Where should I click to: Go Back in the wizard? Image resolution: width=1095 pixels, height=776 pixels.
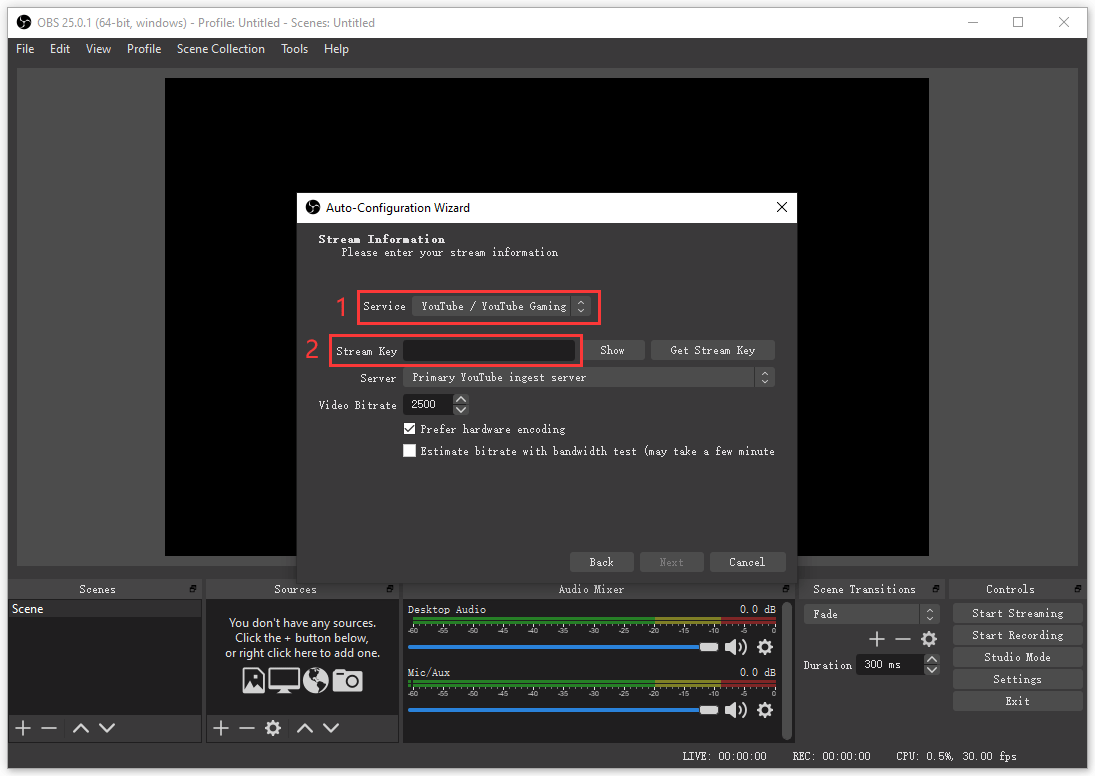pos(601,562)
